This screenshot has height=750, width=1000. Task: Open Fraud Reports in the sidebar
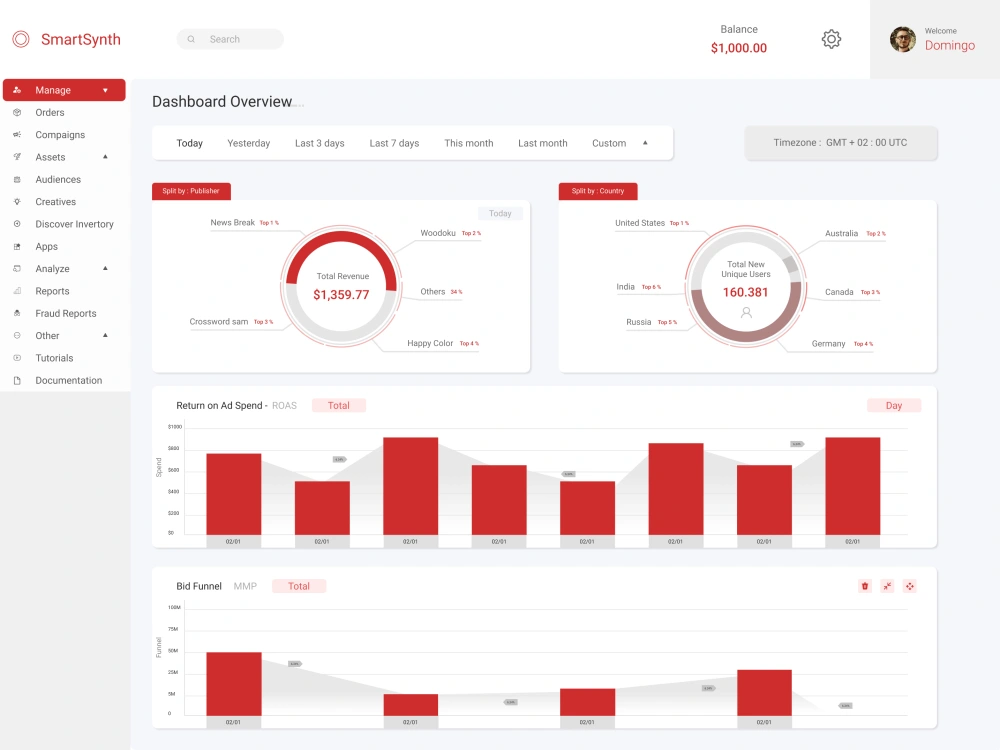[x=66, y=313]
